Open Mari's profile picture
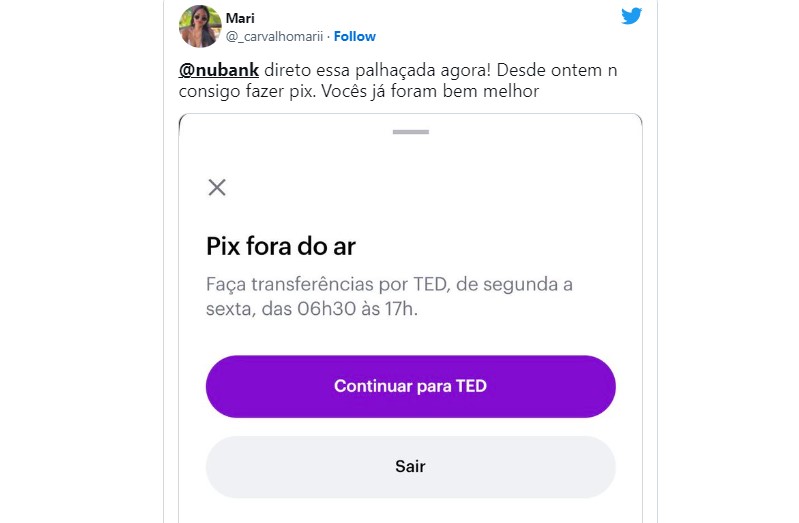Screen dimensions: 799x523 [x=200, y=27]
